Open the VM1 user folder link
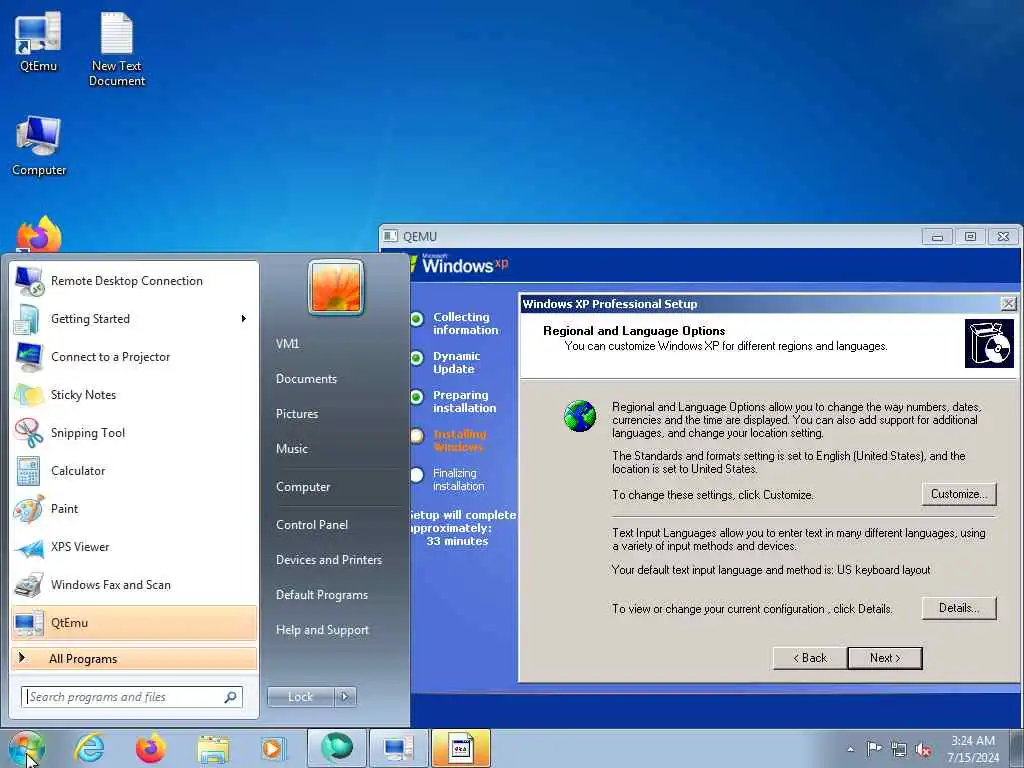Image resolution: width=1024 pixels, height=768 pixels. pyautogui.click(x=287, y=344)
